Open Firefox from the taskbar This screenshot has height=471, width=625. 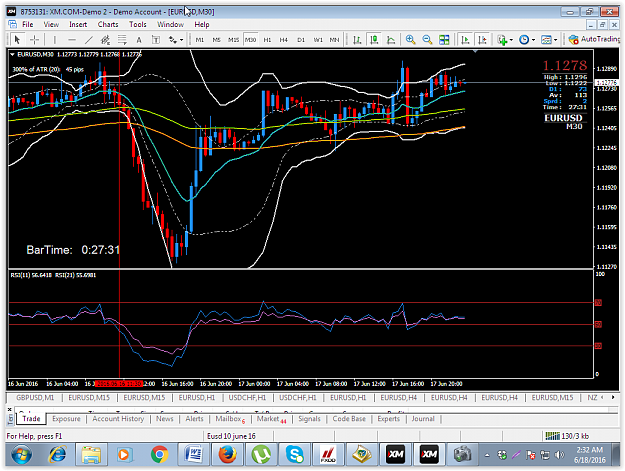(x=227, y=454)
